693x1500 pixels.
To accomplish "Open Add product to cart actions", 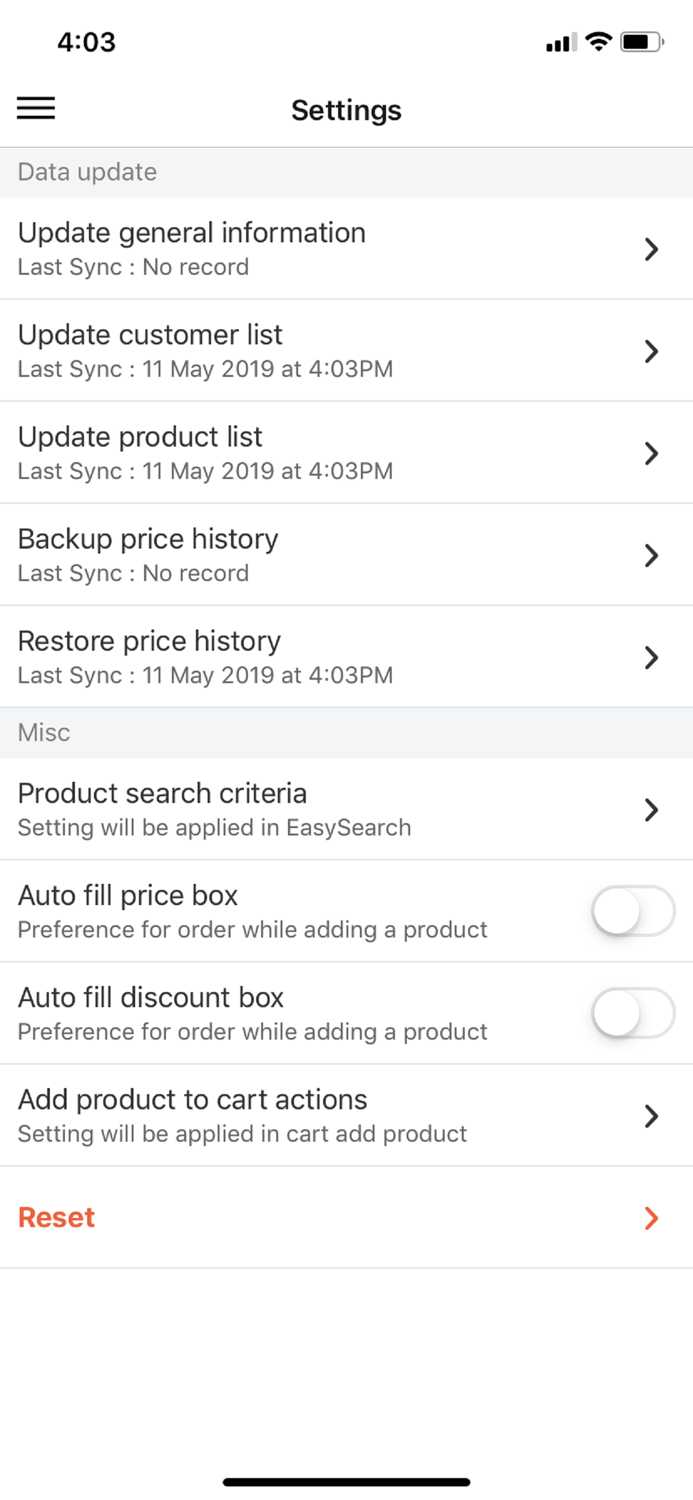I will tap(346, 1115).
